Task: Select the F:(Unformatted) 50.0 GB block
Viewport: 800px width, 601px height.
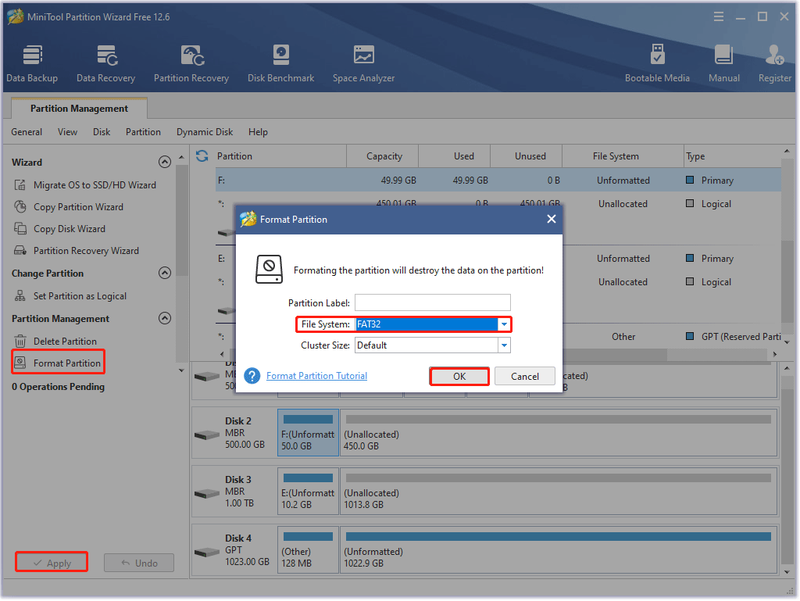Action: coord(308,432)
